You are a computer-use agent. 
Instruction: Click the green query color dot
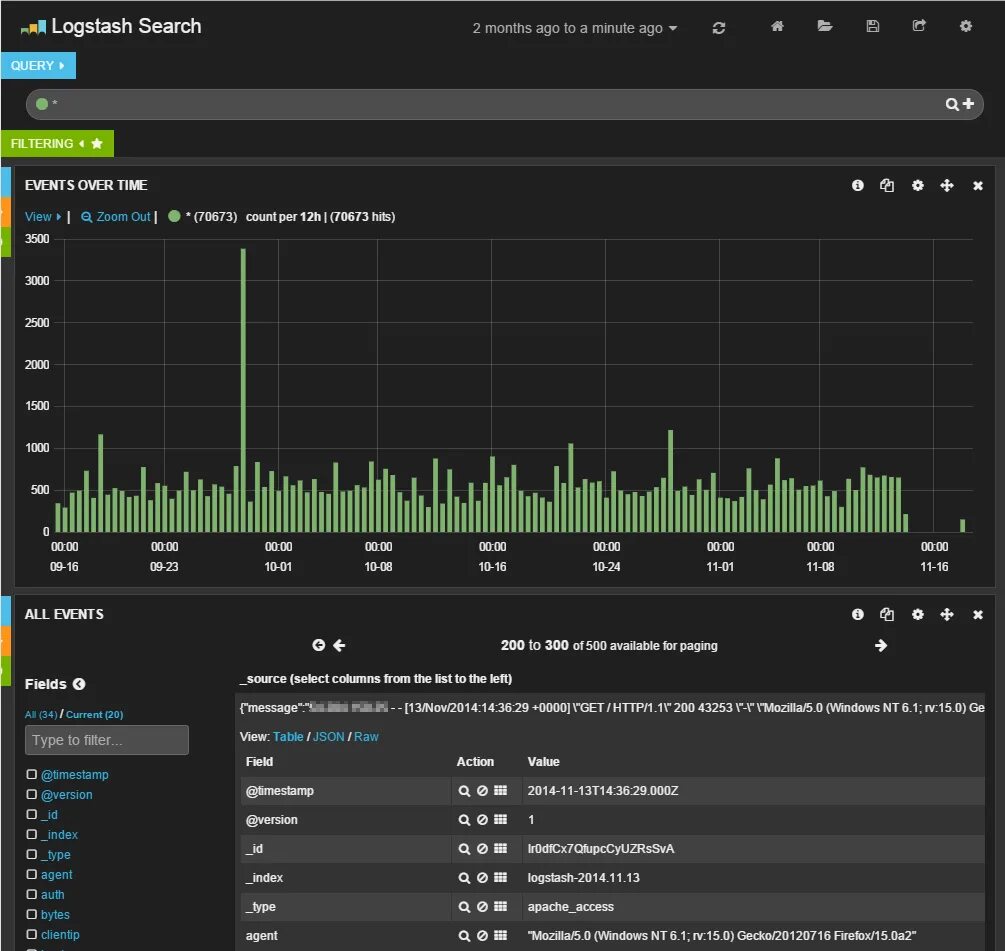(42, 103)
